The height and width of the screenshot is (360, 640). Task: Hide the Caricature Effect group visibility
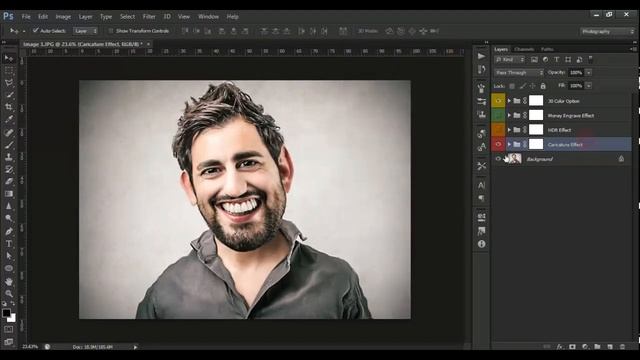click(x=498, y=144)
